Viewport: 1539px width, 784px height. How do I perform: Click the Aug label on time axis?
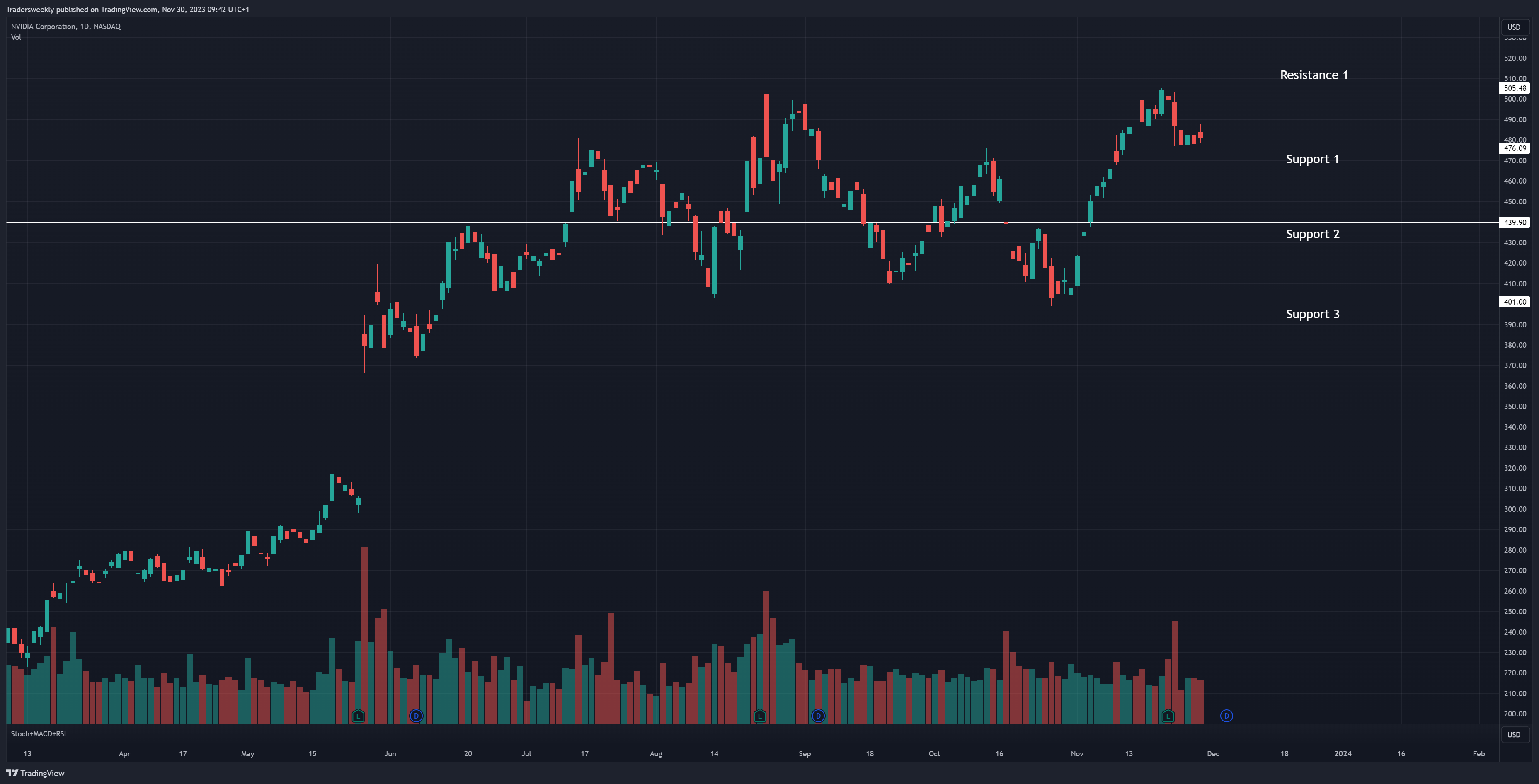click(x=655, y=754)
